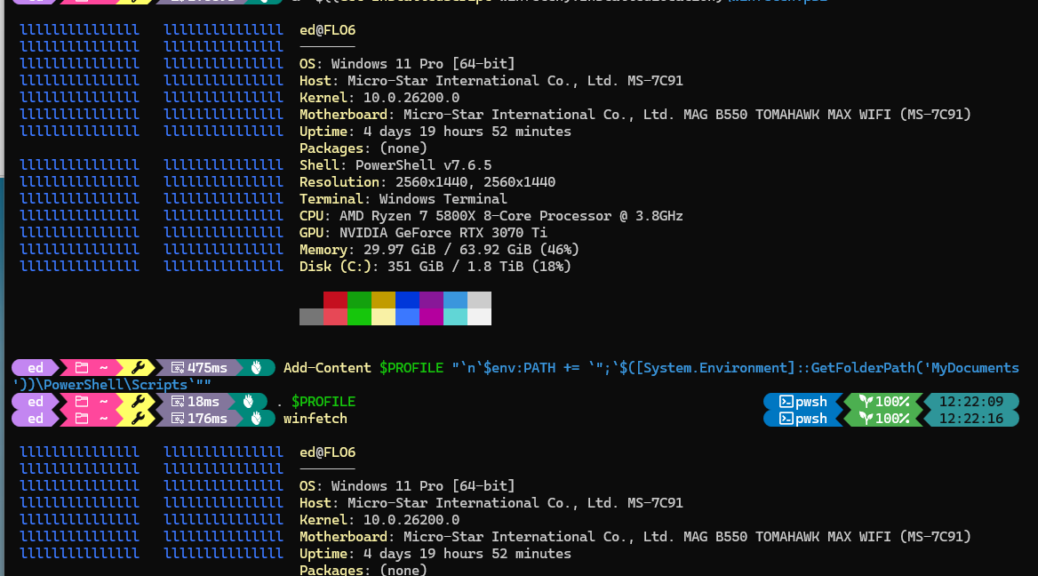Click $PROFILE in the Add-Content line
This screenshot has width=1038, height=576.
[x=411, y=368]
